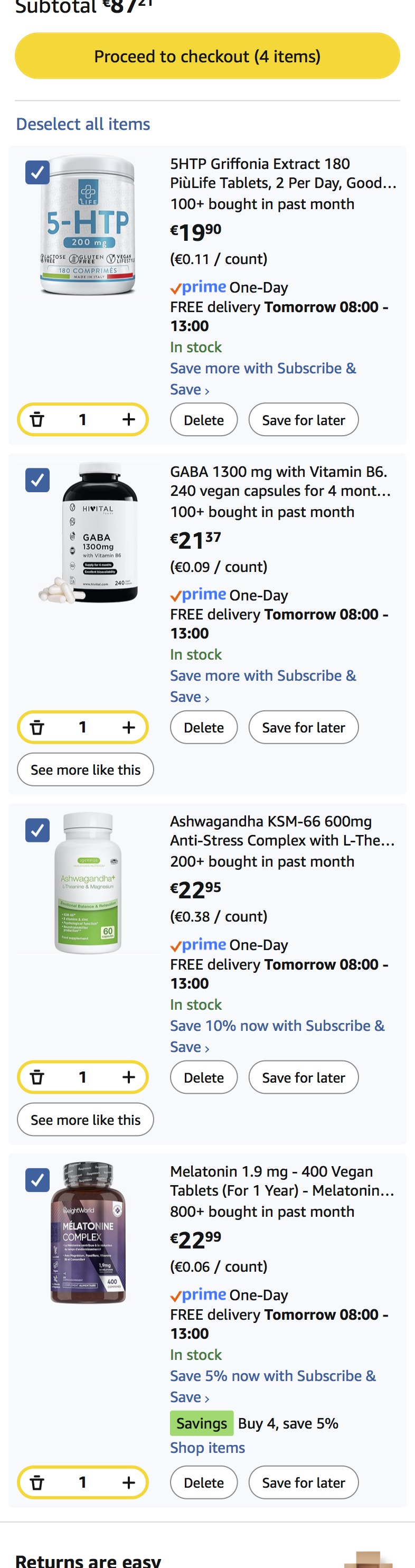
Task: Proceed to checkout with 4 items
Action: 207,56
